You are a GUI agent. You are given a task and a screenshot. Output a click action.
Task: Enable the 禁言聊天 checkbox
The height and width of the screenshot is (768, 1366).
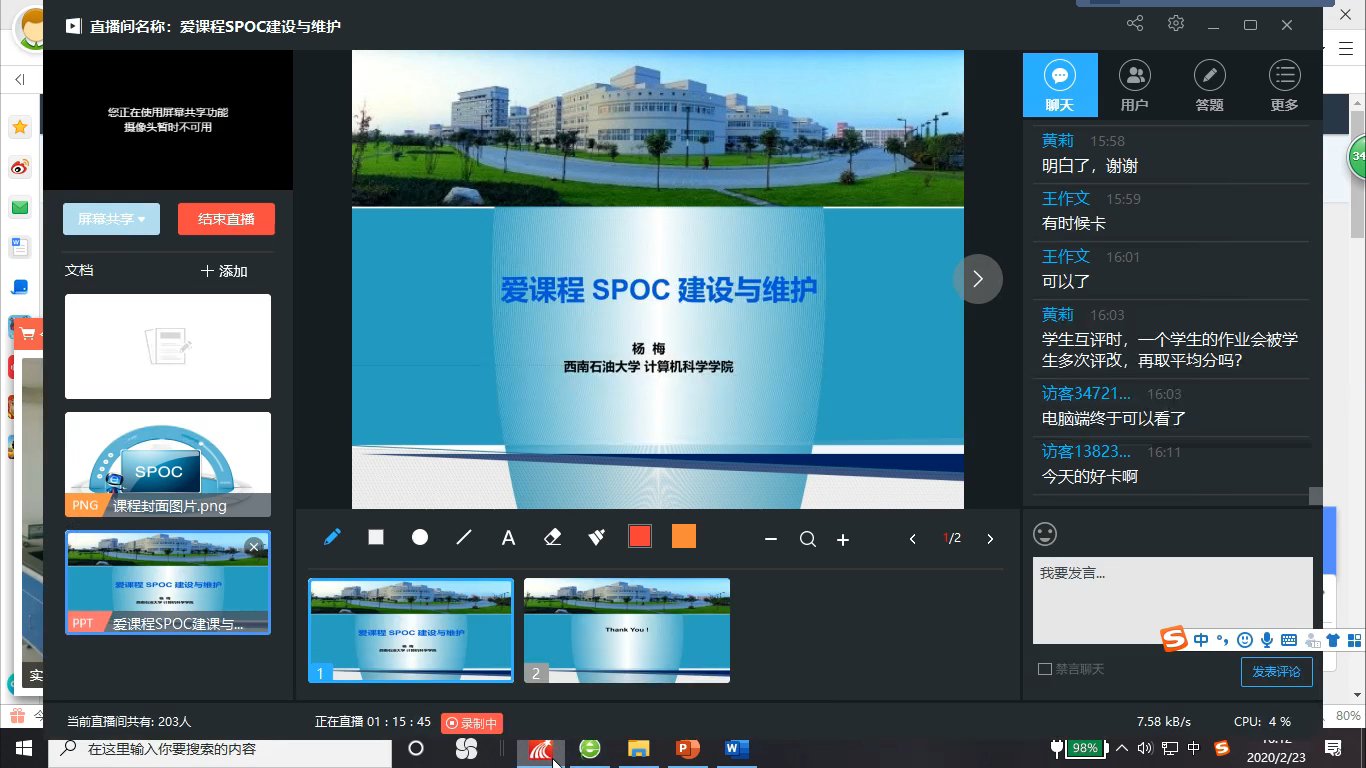pyautogui.click(x=1045, y=669)
